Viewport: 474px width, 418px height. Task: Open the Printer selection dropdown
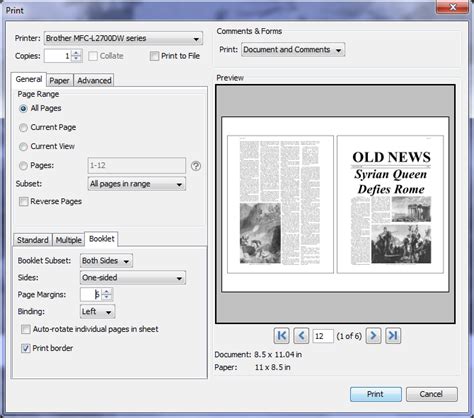(123, 38)
